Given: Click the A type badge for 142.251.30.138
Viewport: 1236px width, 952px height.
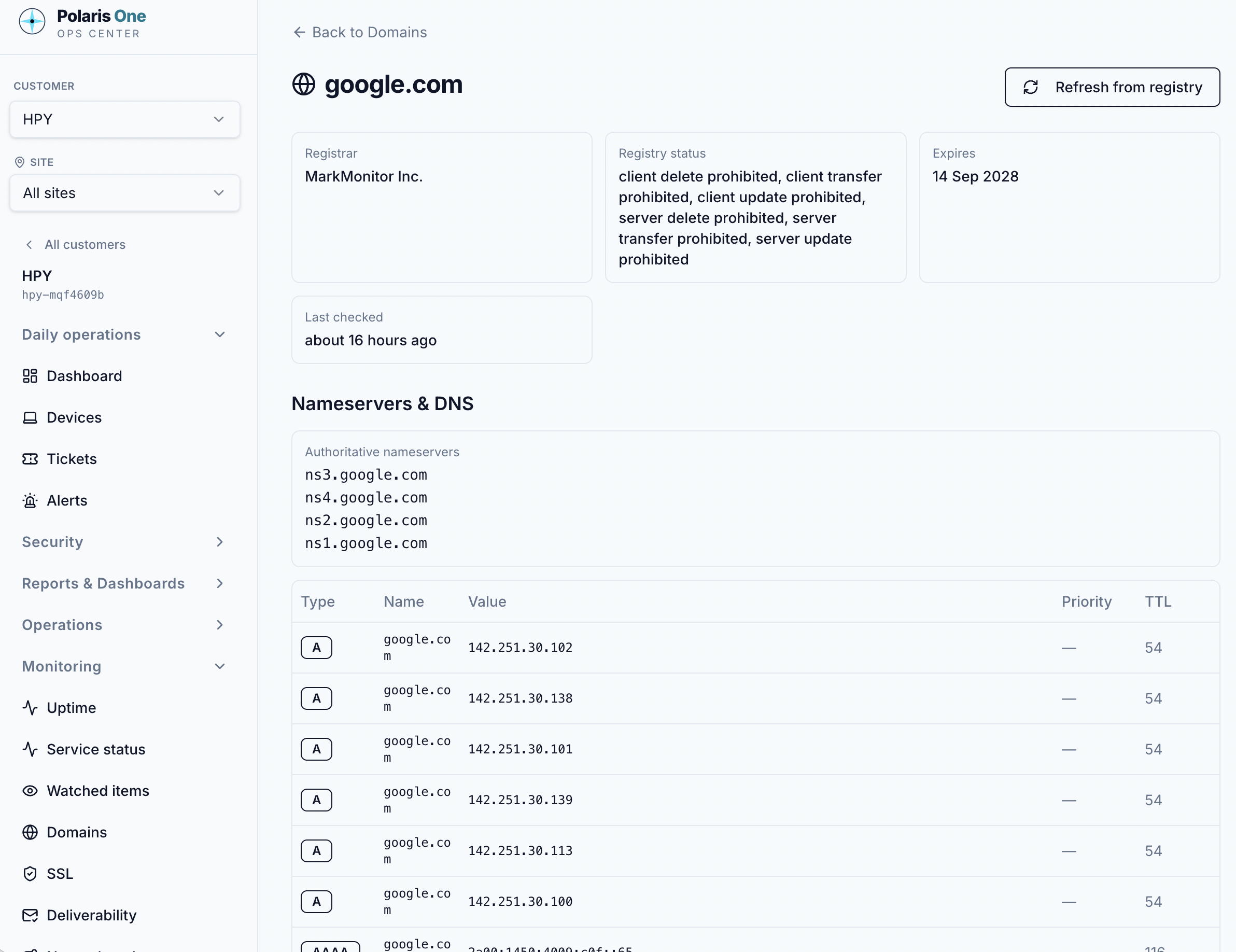Looking at the screenshot, I should pos(316,698).
